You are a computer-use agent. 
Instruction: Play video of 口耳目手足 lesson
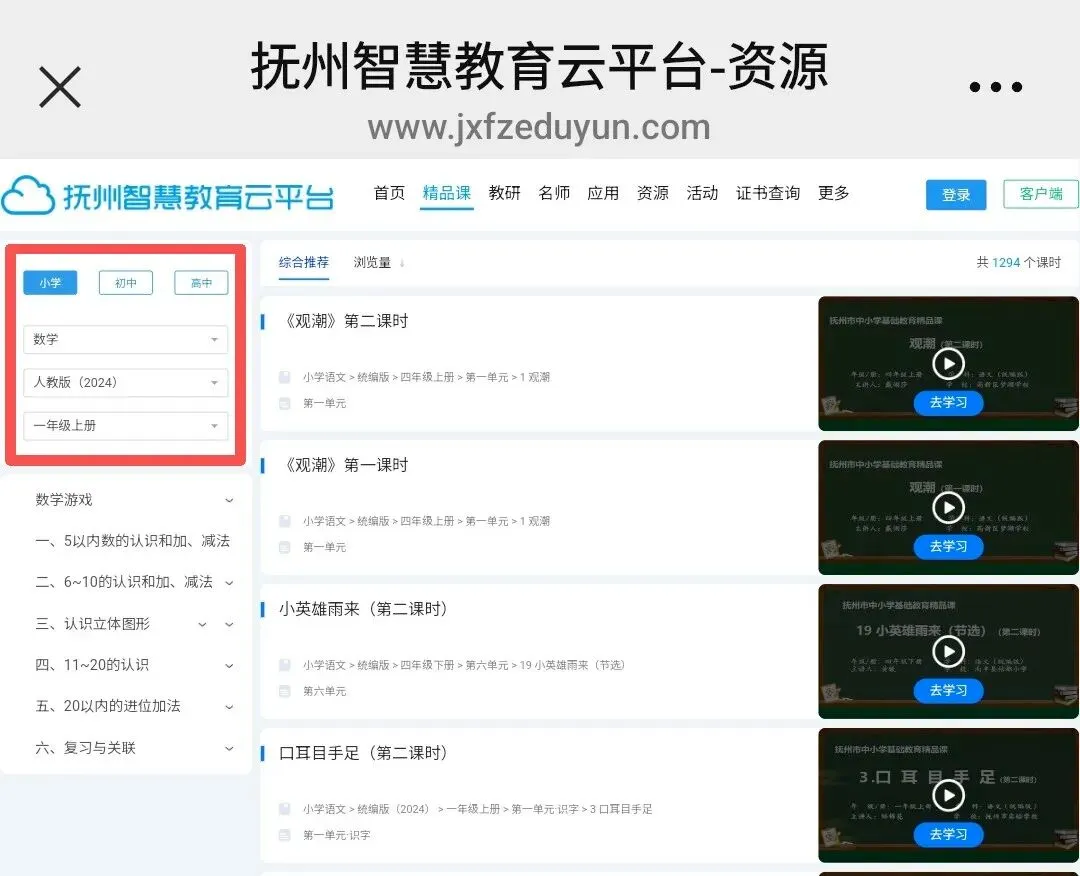tap(948, 795)
